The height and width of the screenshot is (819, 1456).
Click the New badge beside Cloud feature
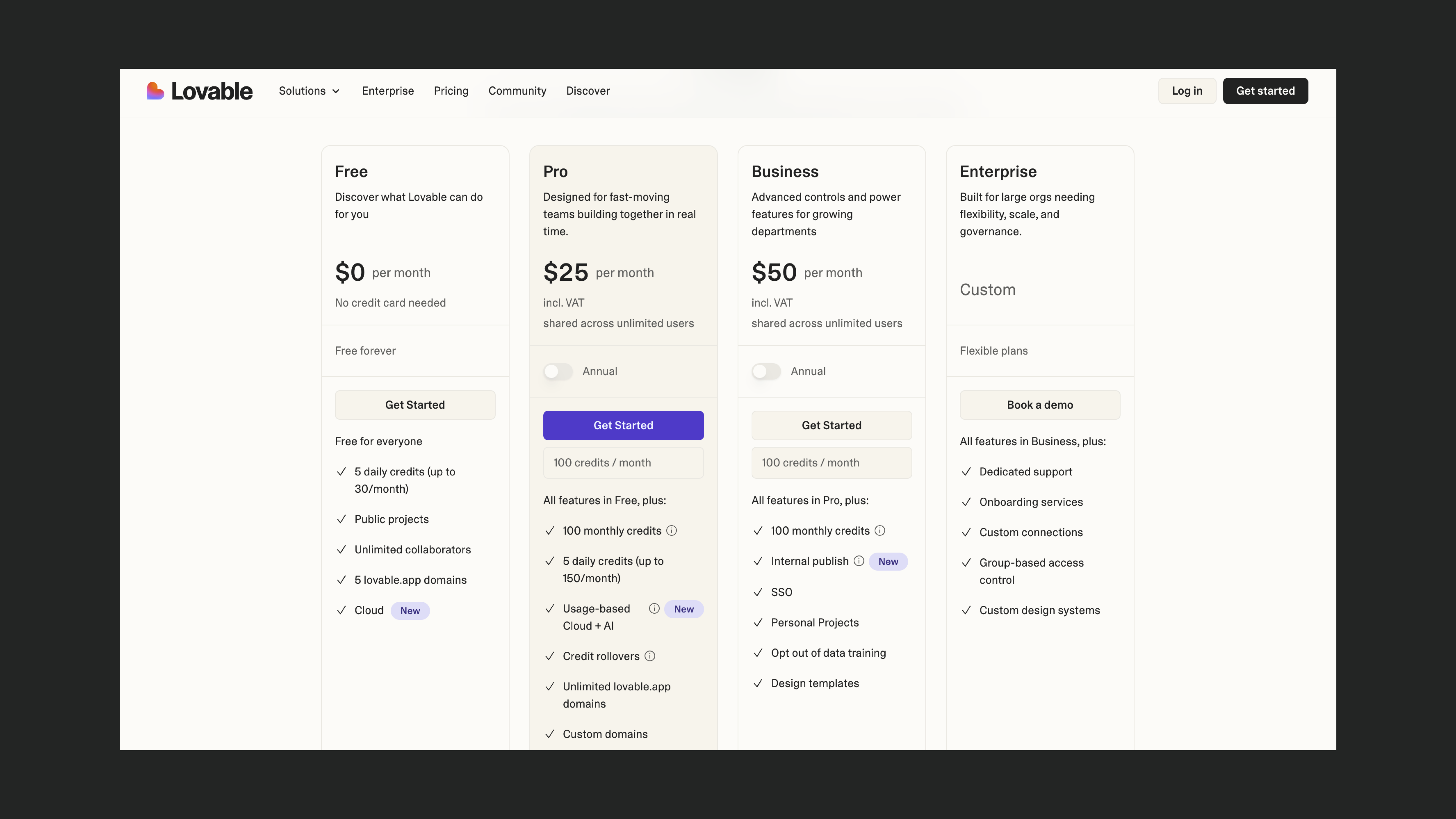coord(410,611)
